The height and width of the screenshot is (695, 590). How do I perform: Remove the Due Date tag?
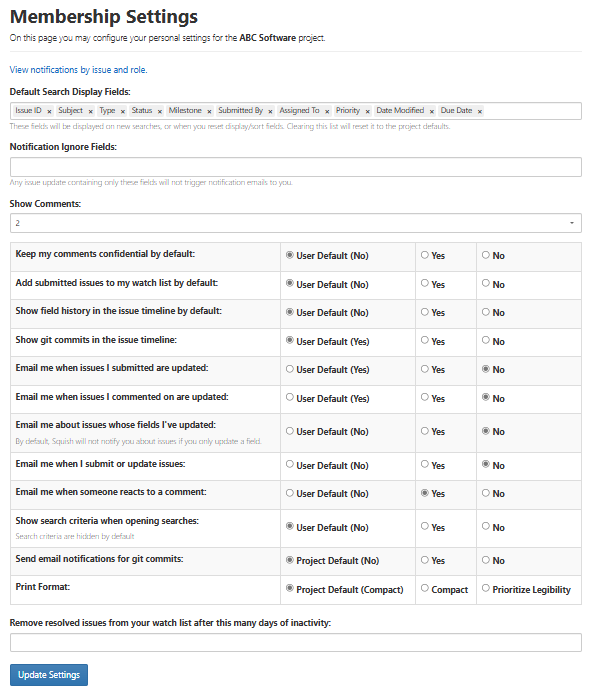tap(480, 112)
